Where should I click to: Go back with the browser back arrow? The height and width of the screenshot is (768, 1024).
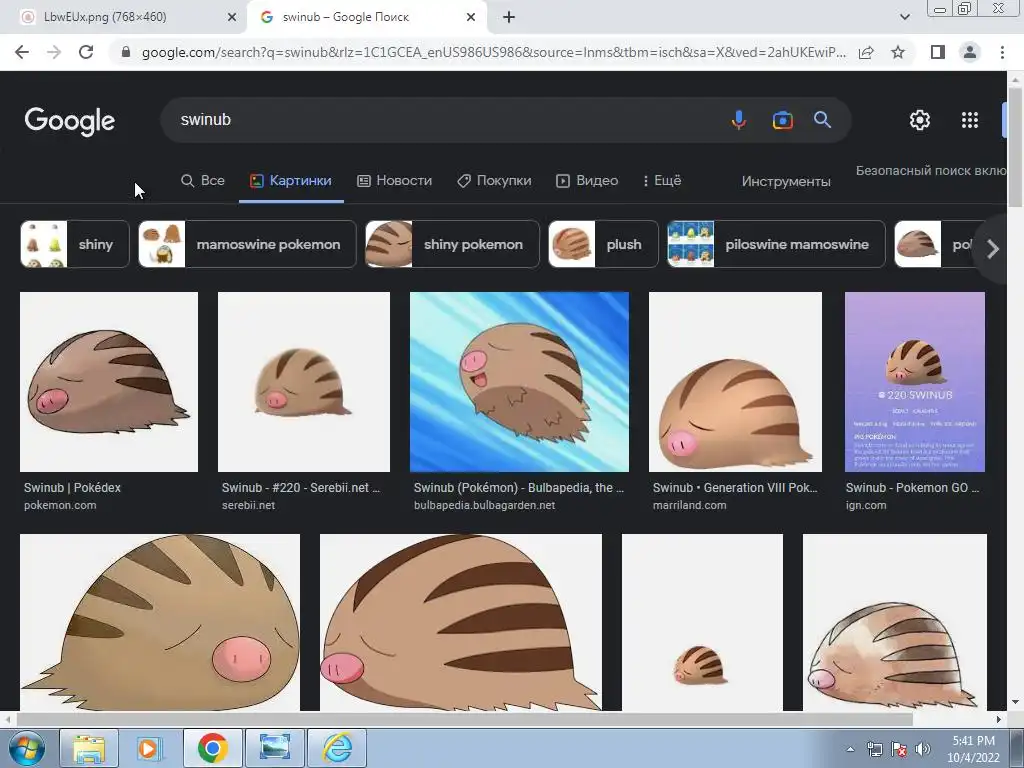pos(22,52)
